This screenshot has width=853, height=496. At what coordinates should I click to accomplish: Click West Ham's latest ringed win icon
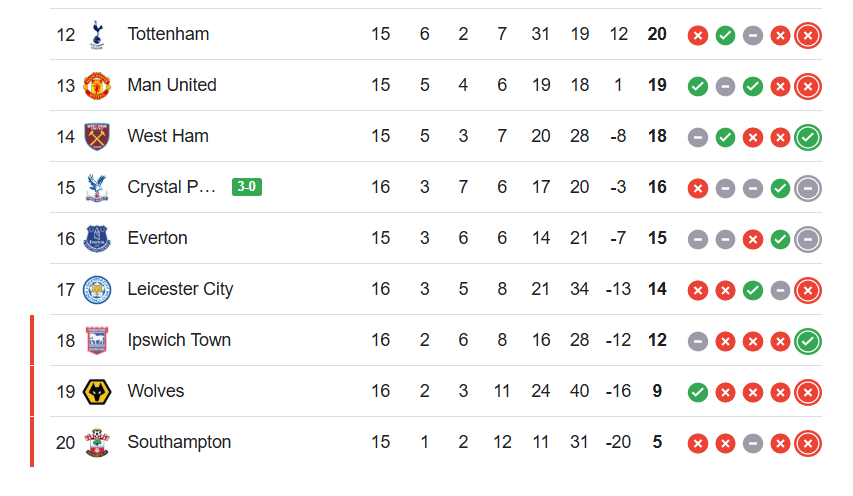808,137
